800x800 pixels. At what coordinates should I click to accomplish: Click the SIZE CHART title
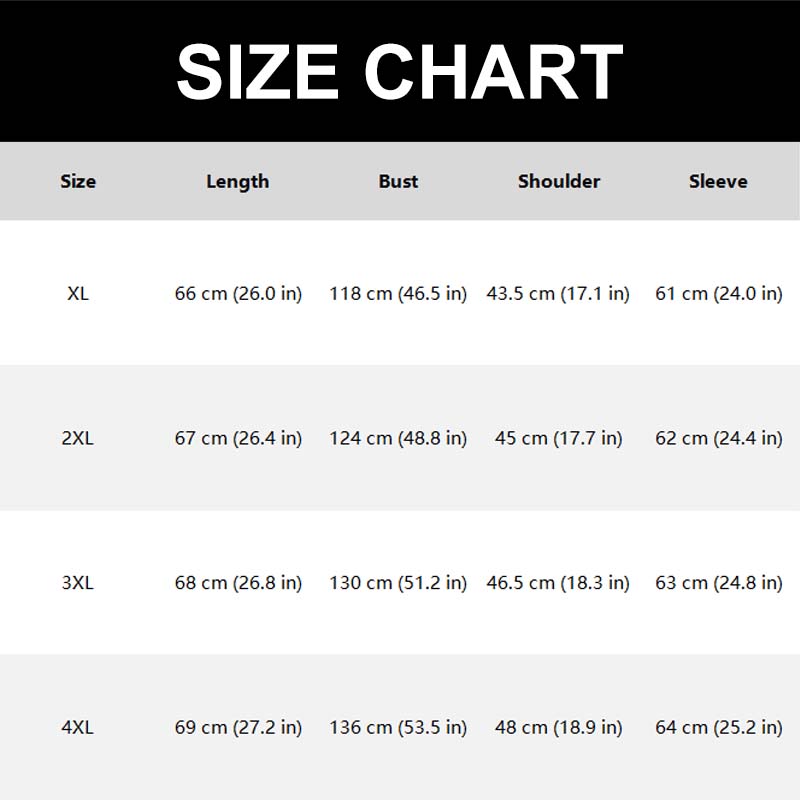tap(400, 71)
